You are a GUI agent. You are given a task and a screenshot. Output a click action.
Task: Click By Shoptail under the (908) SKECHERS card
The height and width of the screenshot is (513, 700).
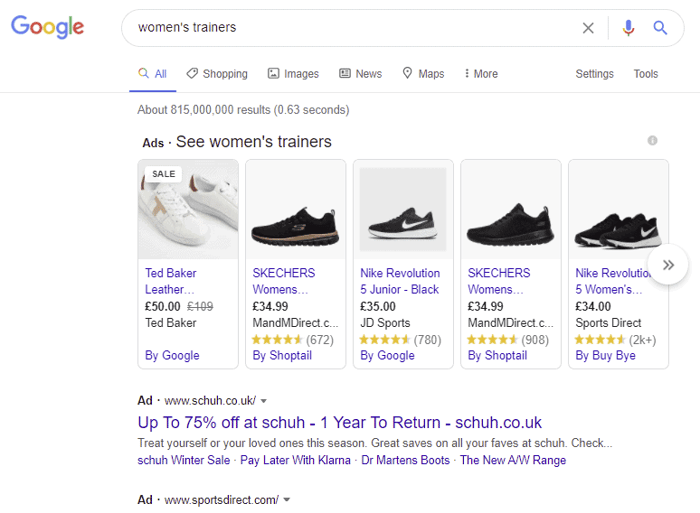click(x=497, y=355)
